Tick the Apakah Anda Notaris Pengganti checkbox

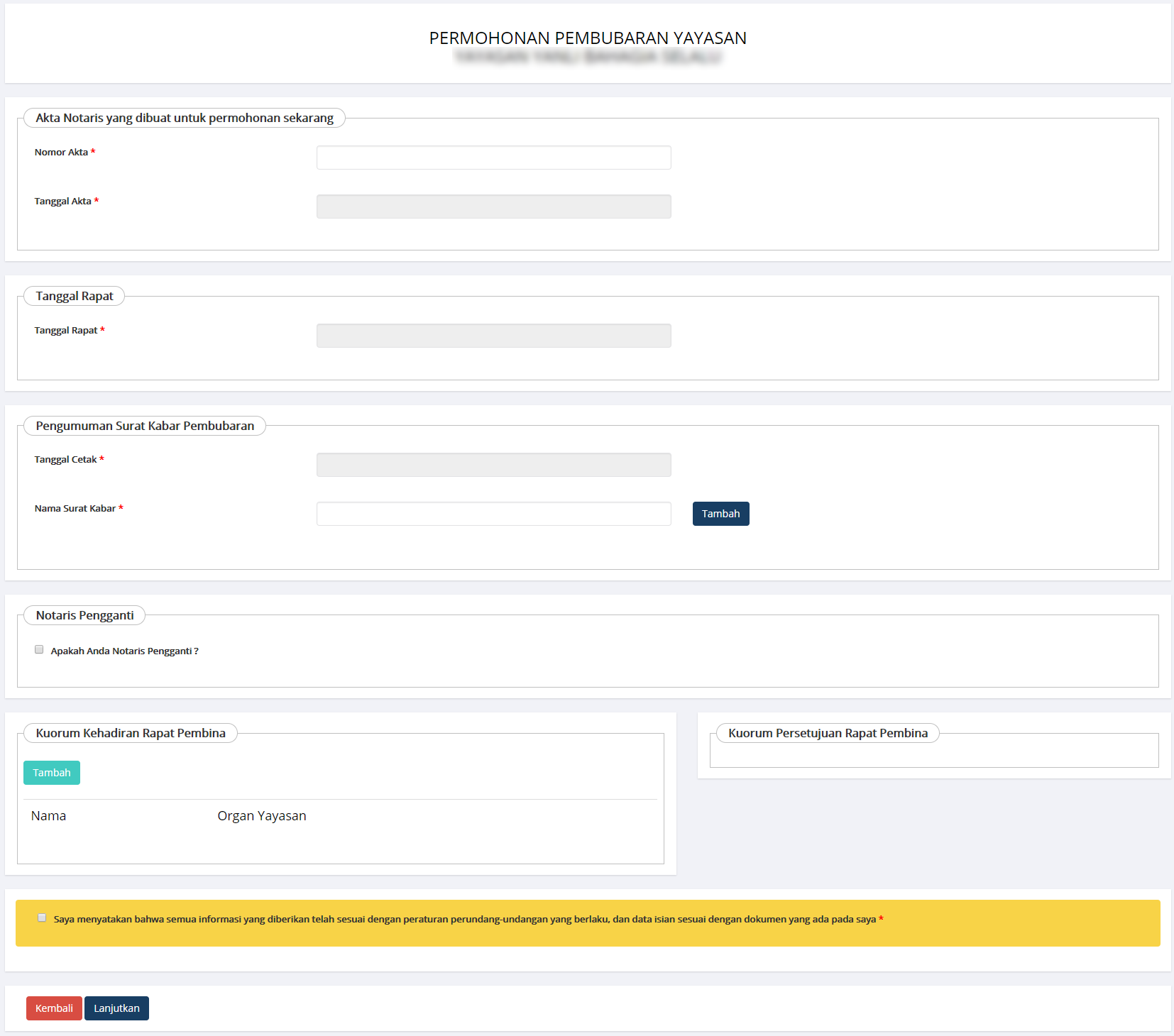[x=39, y=650]
